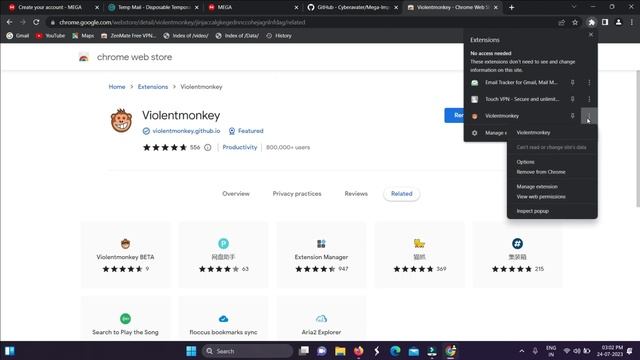Image resolution: width=640 pixels, height=360 pixels.
Task: Open Violentmonkey BETA related extension card
Action: pyautogui.click(x=125, y=255)
